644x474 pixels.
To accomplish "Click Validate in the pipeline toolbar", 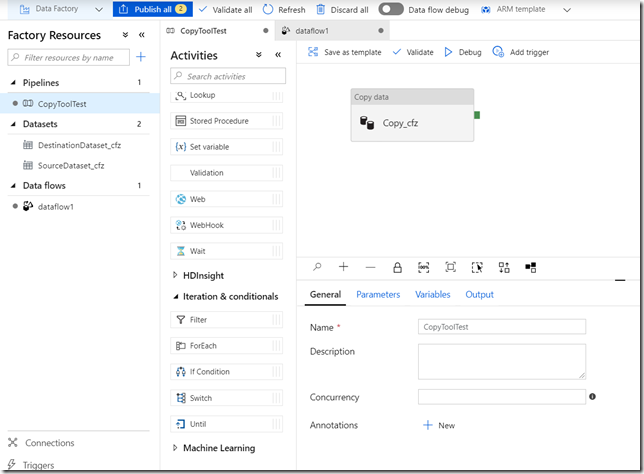I will point(413,52).
